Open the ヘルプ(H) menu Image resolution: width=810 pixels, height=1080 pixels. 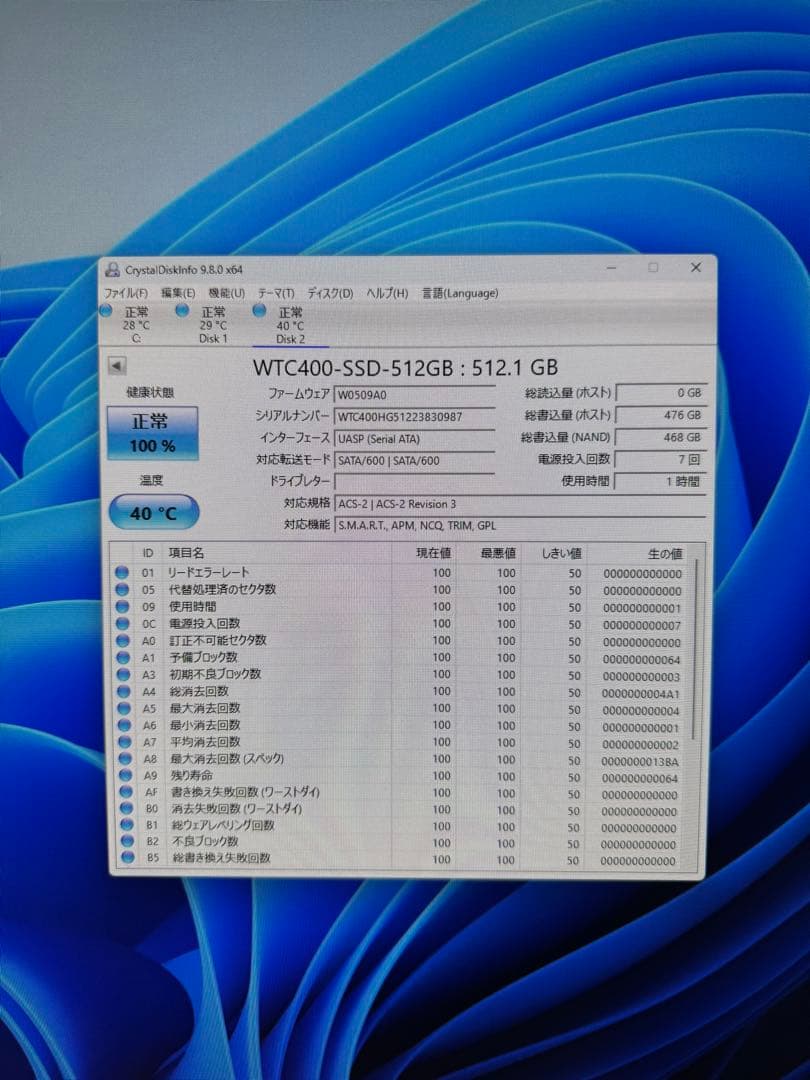387,293
